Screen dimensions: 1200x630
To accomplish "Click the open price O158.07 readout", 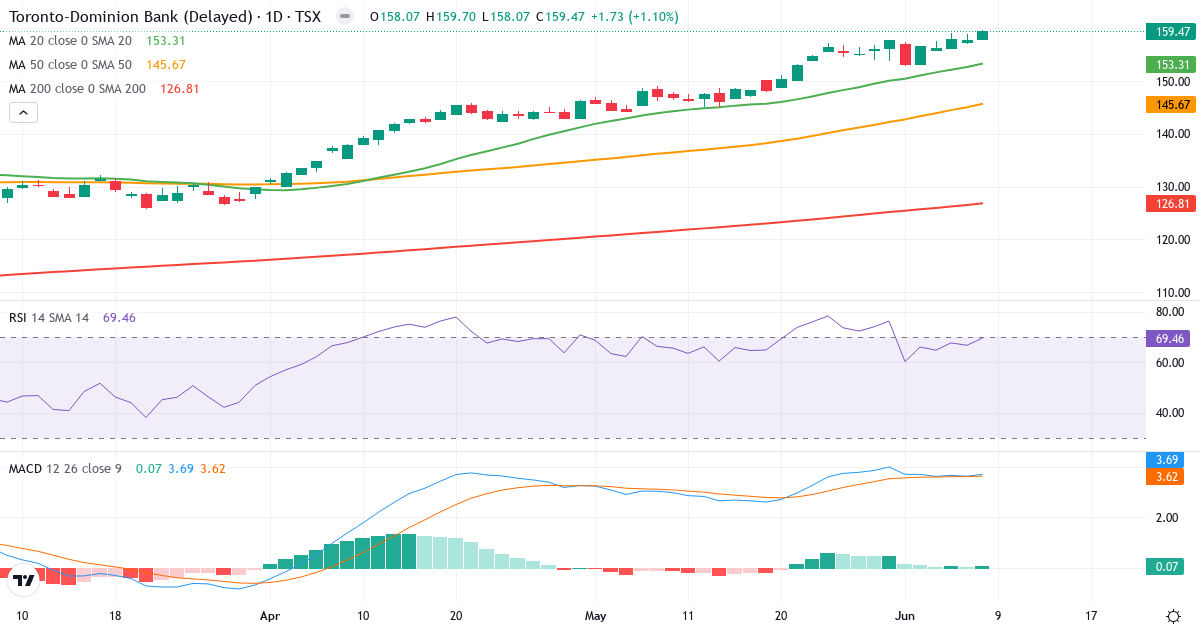I will tap(395, 17).
